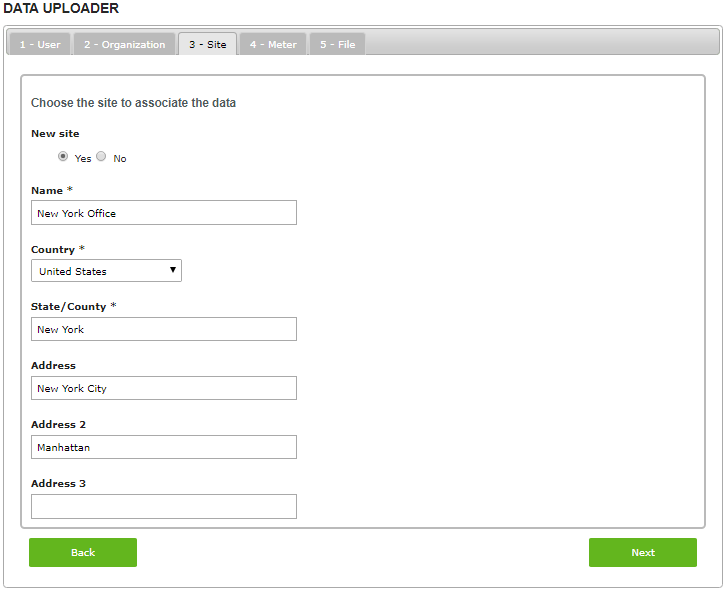This screenshot has height=591, width=727.
Task: Go to the 4 - Meter tab
Action: pos(273,44)
